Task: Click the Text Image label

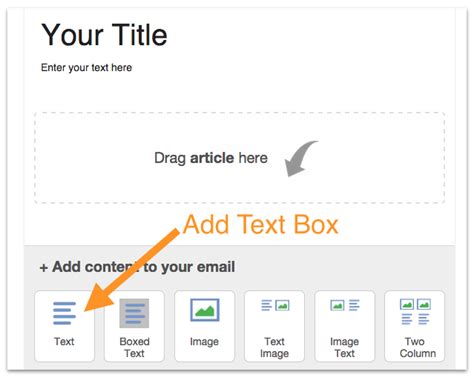Action: [x=275, y=347]
